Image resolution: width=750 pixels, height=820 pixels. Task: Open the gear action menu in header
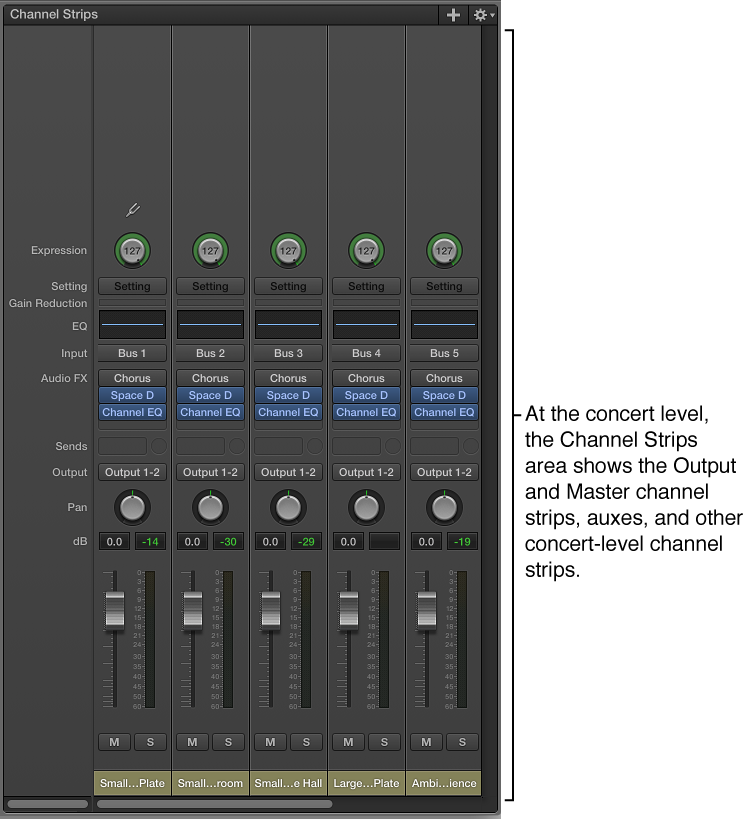(483, 15)
